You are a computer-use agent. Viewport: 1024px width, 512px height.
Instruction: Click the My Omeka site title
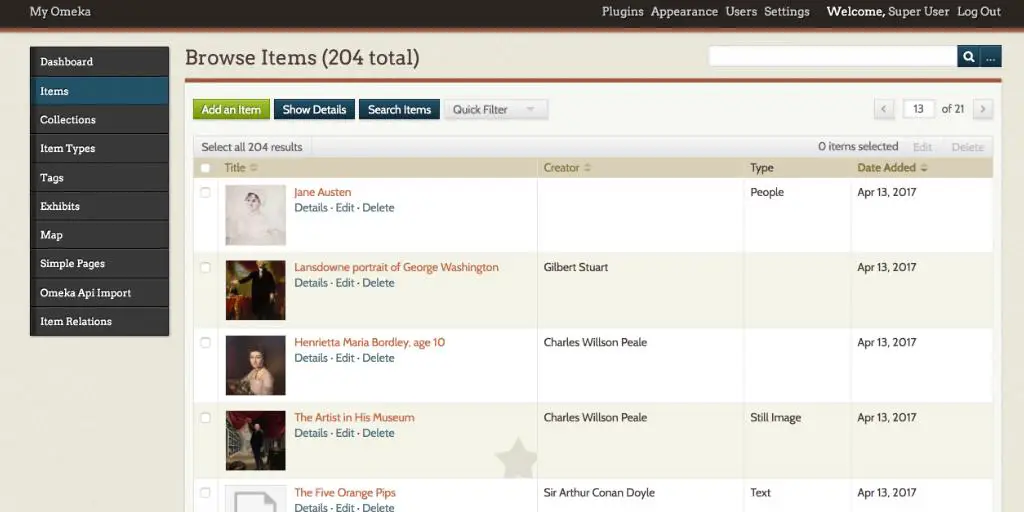tap(60, 12)
